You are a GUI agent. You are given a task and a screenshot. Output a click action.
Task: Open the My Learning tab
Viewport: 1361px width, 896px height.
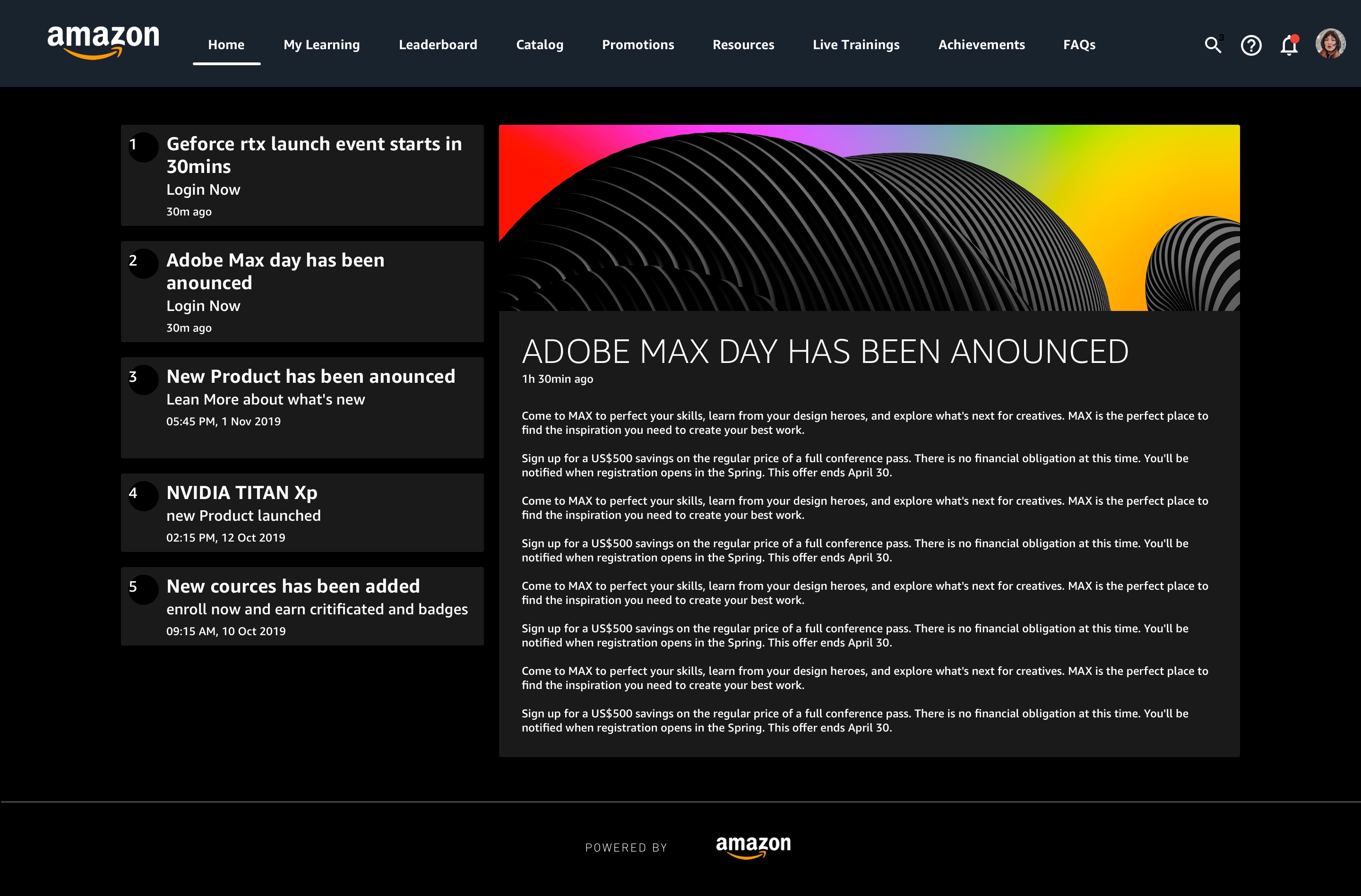click(321, 44)
